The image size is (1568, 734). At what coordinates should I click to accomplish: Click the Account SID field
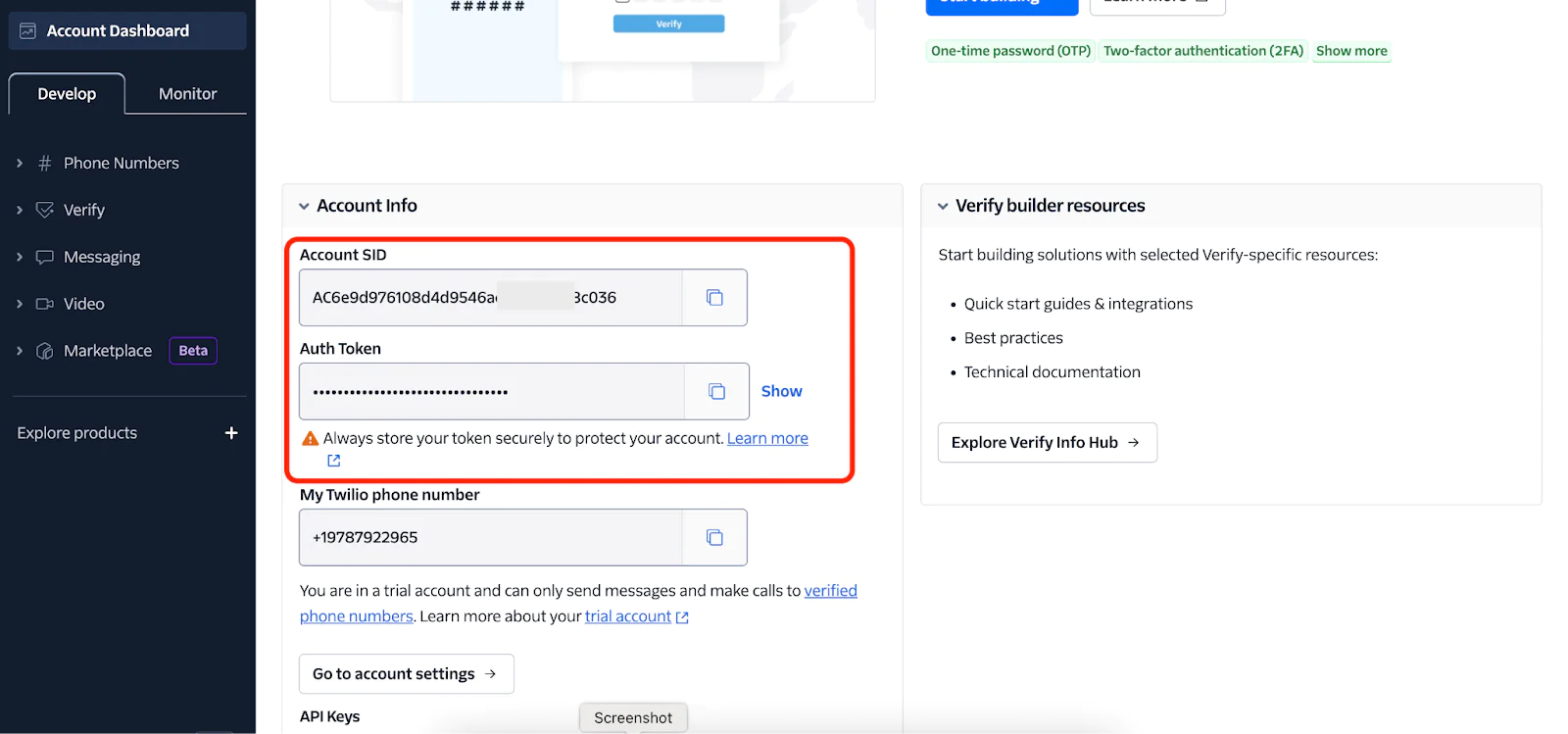[x=491, y=298]
